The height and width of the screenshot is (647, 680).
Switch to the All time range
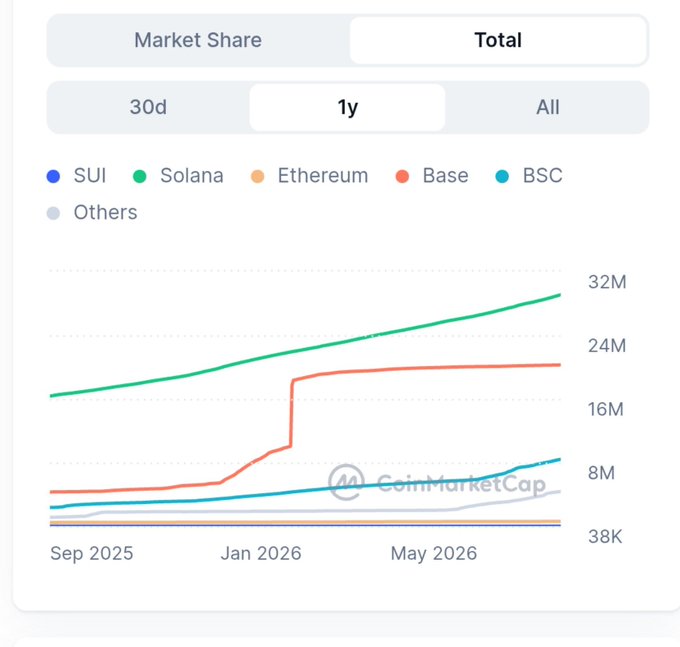coord(547,107)
